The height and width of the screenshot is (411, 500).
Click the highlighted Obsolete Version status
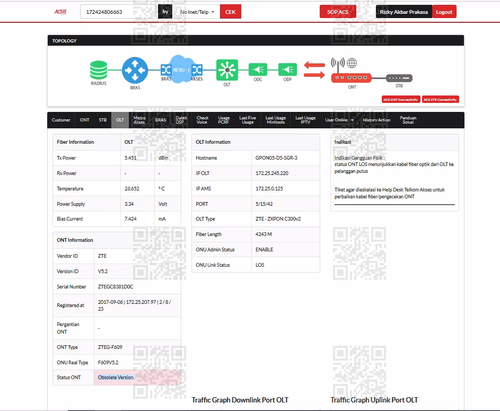116,377
